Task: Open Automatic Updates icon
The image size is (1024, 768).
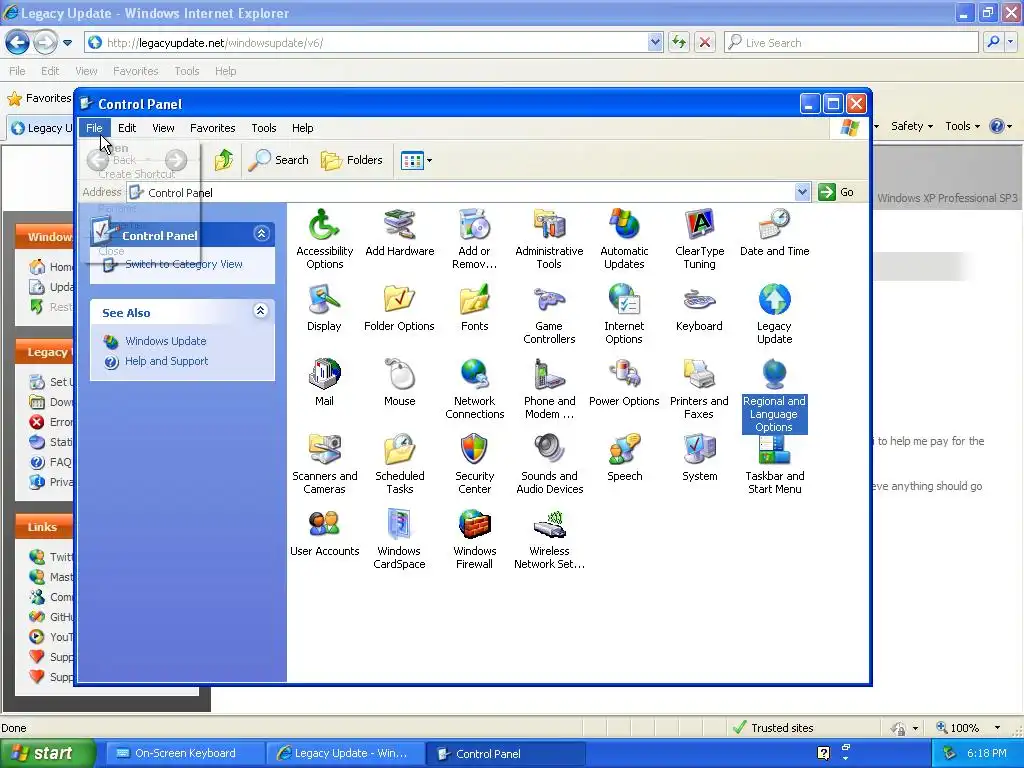Action: (624, 239)
